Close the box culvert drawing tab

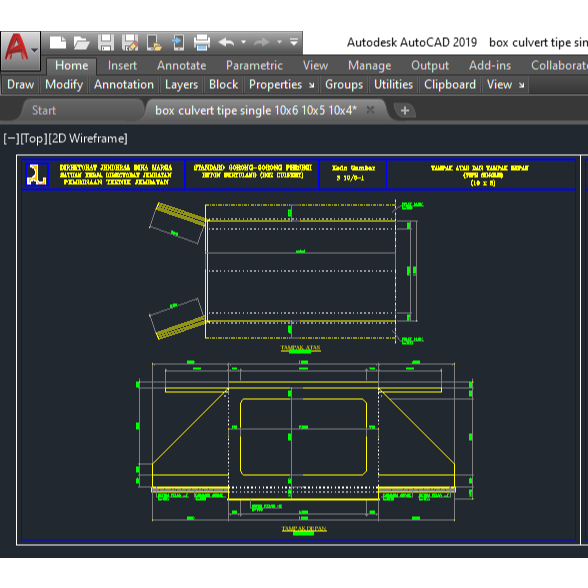pos(370,110)
